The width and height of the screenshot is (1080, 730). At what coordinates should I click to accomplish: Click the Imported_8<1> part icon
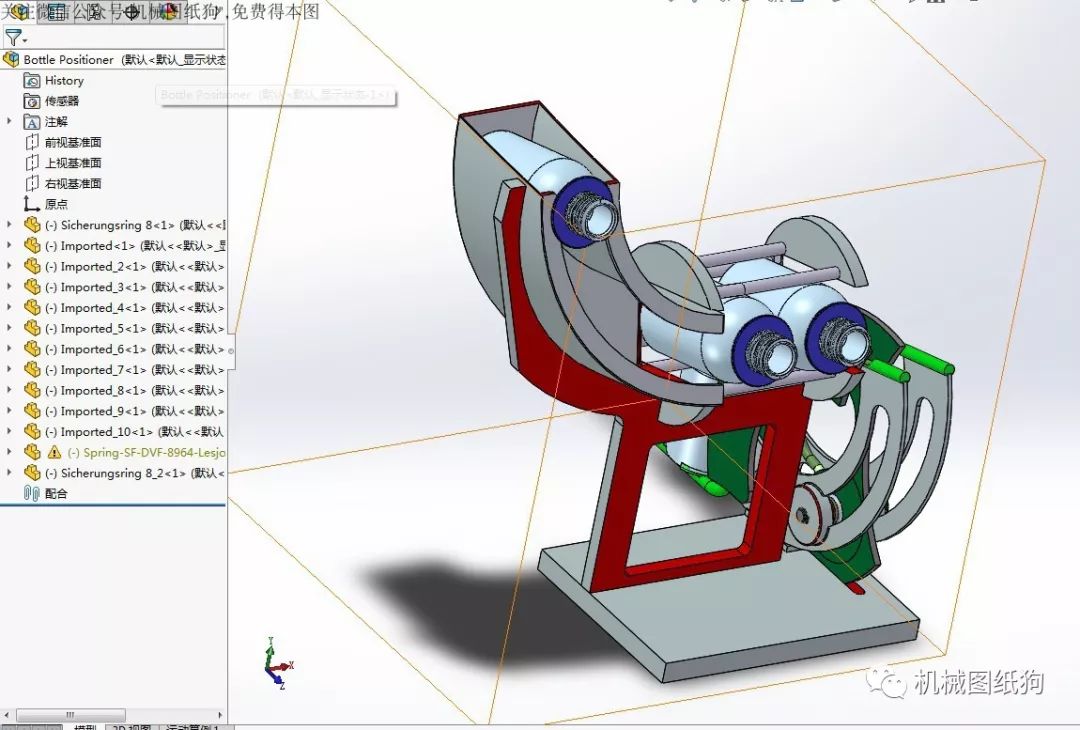(32, 390)
